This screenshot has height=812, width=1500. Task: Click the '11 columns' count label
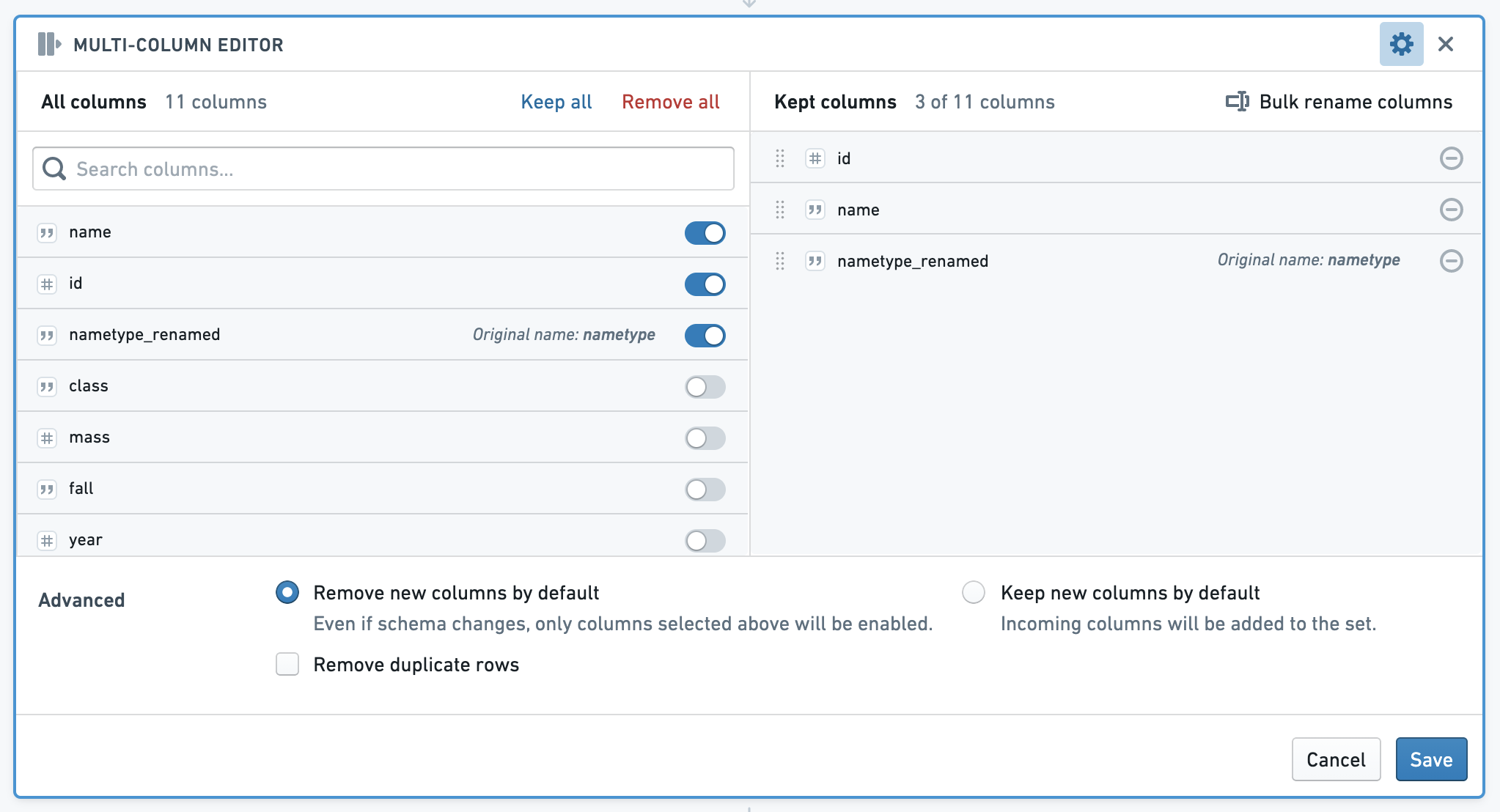[x=216, y=102]
